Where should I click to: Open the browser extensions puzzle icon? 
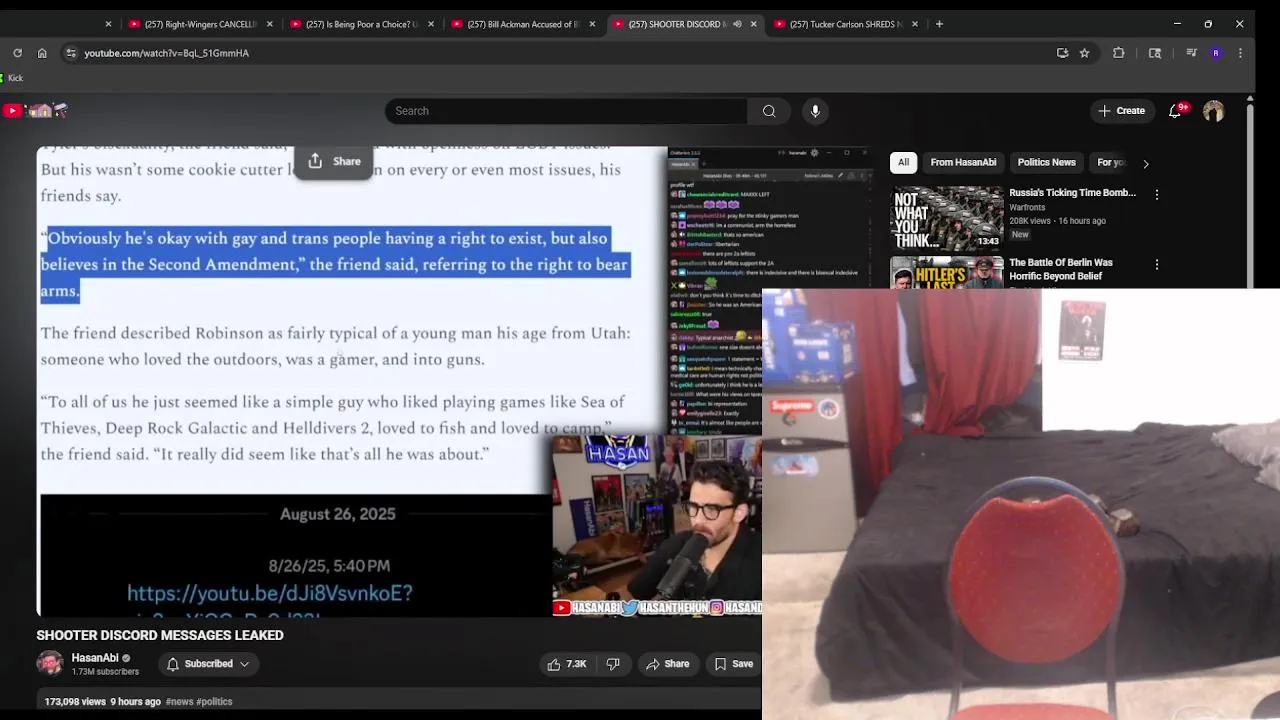click(x=1119, y=53)
